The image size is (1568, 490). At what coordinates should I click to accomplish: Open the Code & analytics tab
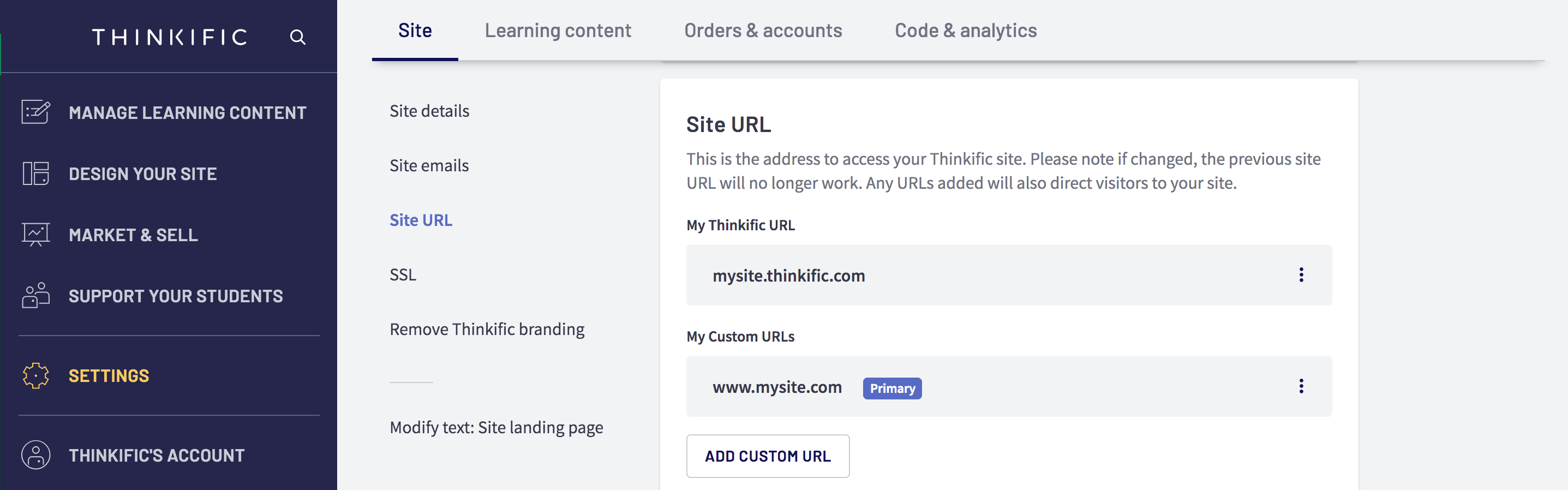tap(965, 31)
